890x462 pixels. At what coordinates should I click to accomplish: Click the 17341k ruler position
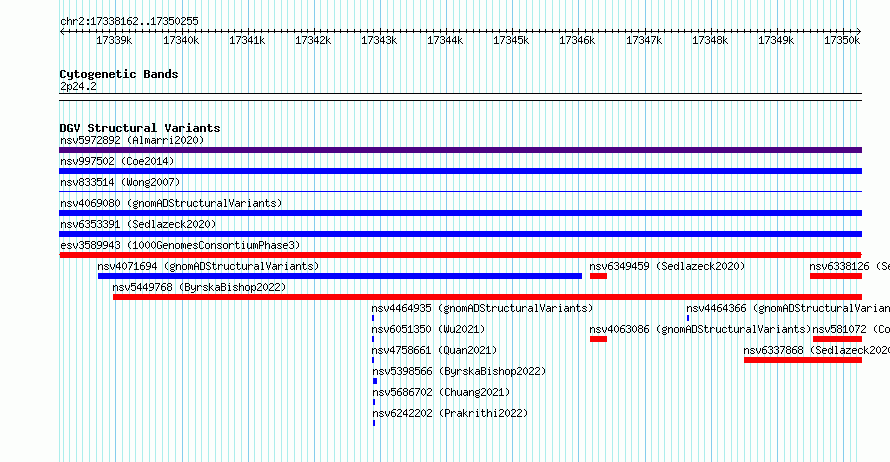coord(247,40)
